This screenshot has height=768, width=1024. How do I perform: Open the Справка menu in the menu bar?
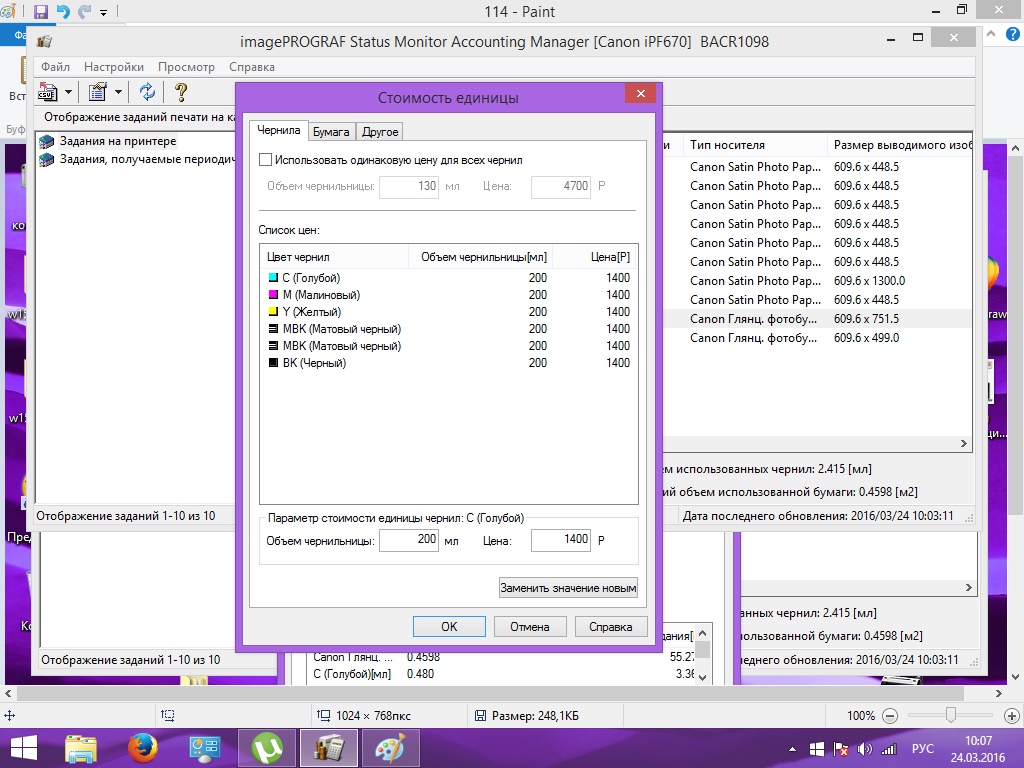pyautogui.click(x=251, y=67)
